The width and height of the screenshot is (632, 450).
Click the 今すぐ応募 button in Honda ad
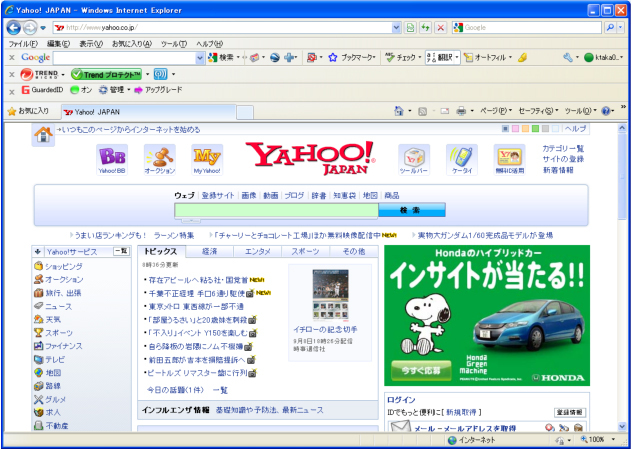click(x=421, y=371)
